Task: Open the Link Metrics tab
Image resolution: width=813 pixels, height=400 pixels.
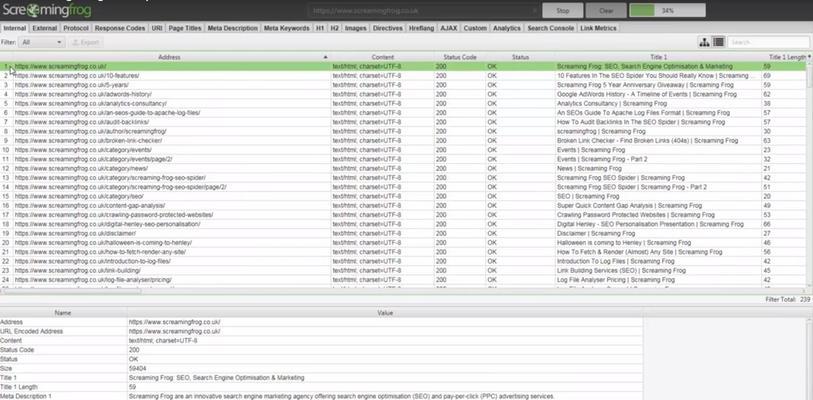Action: click(x=598, y=29)
